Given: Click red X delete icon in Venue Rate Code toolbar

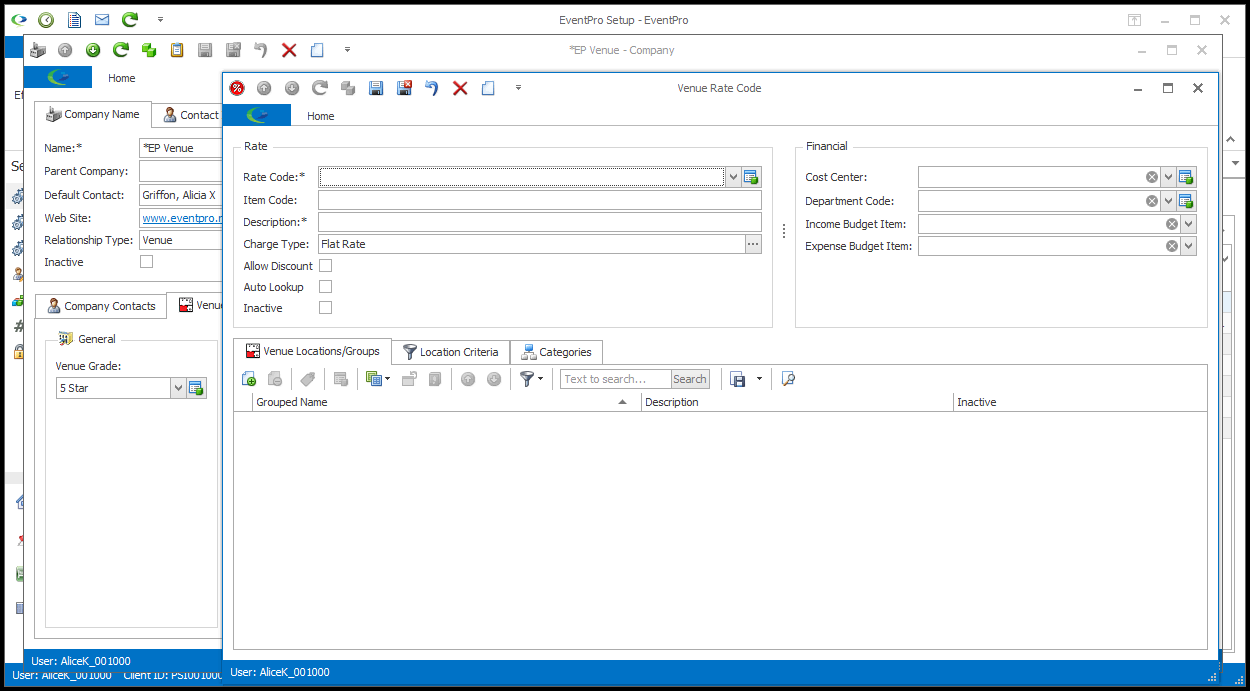Looking at the screenshot, I should (460, 88).
